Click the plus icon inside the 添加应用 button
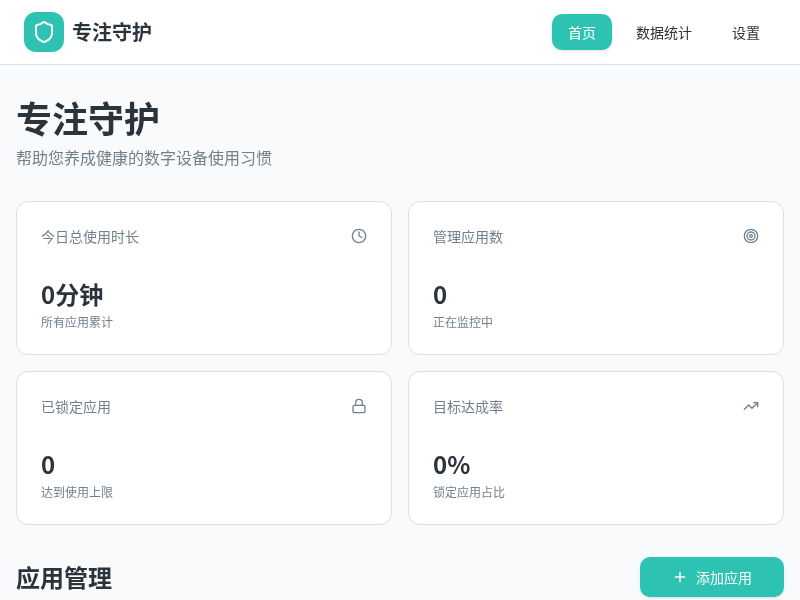 pos(679,577)
